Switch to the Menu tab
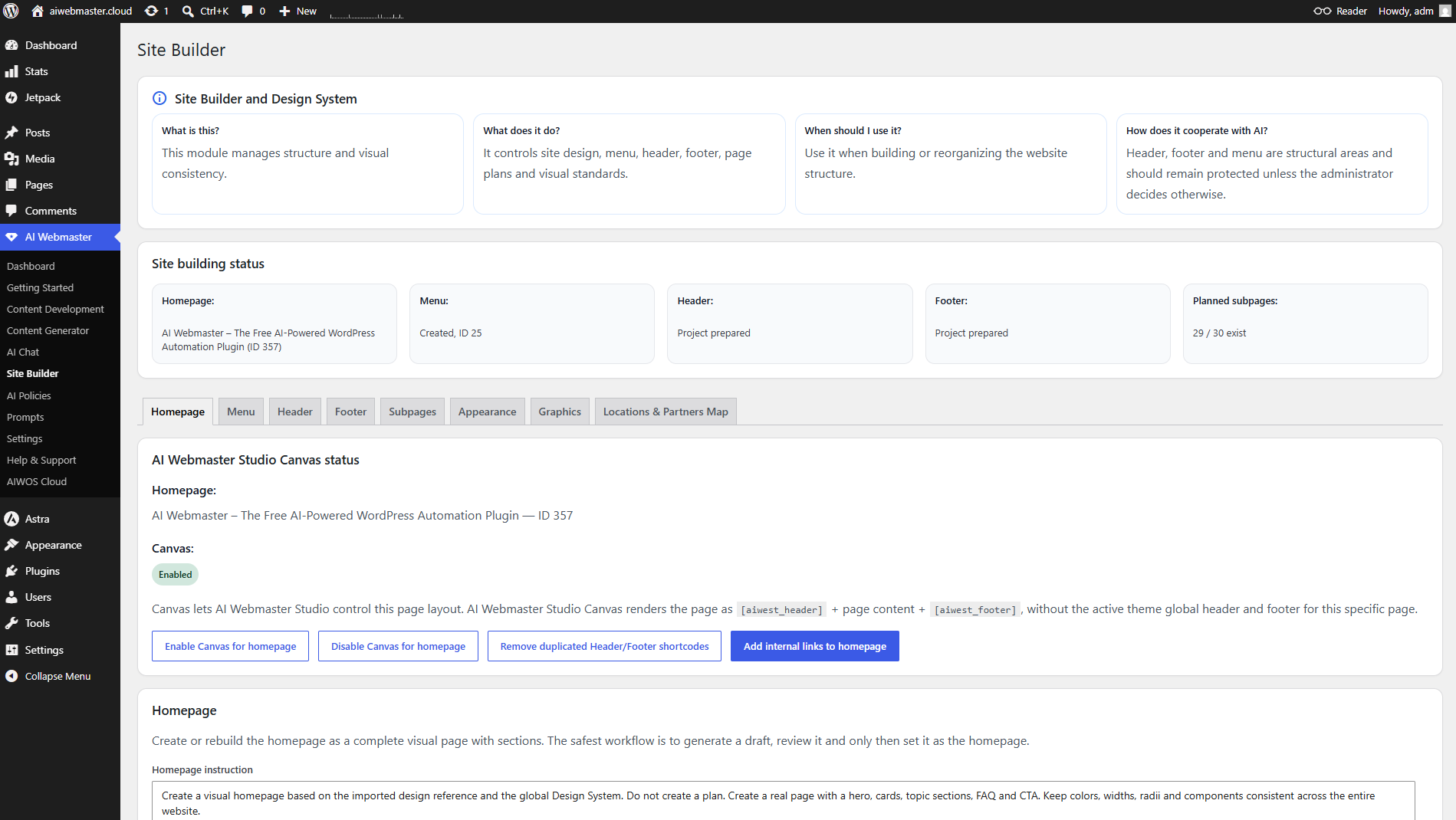The image size is (1456, 820). pyautogui.click(x=241, y=412)
